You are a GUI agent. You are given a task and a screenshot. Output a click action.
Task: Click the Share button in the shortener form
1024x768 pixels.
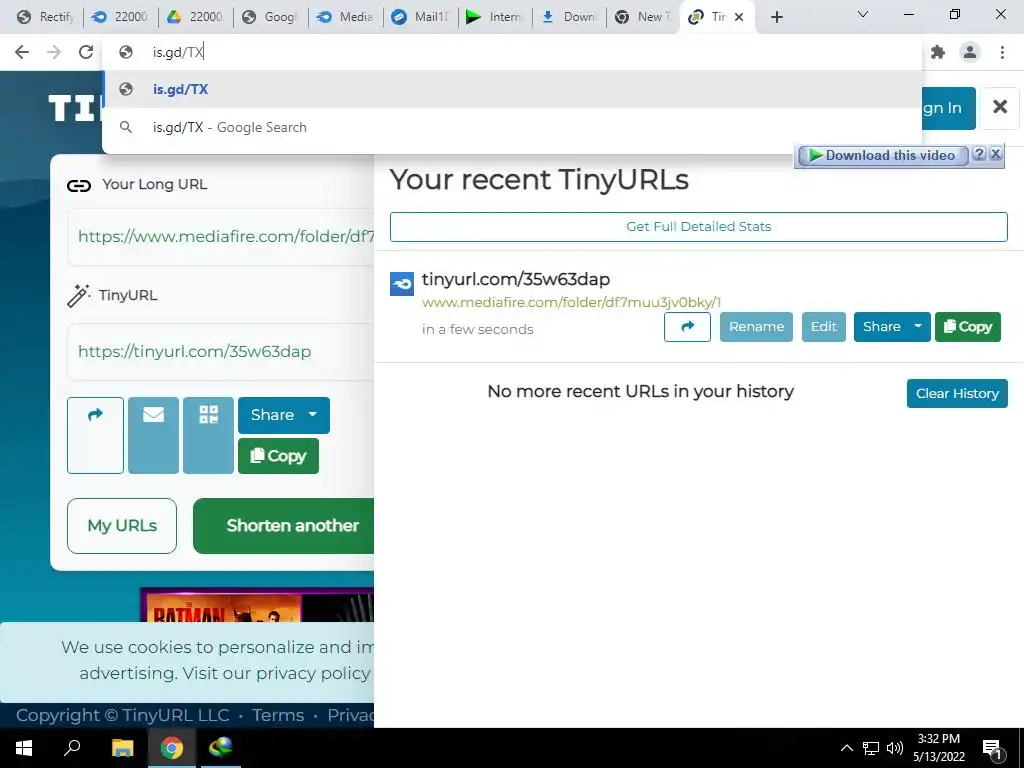click(x=272, y=415)
